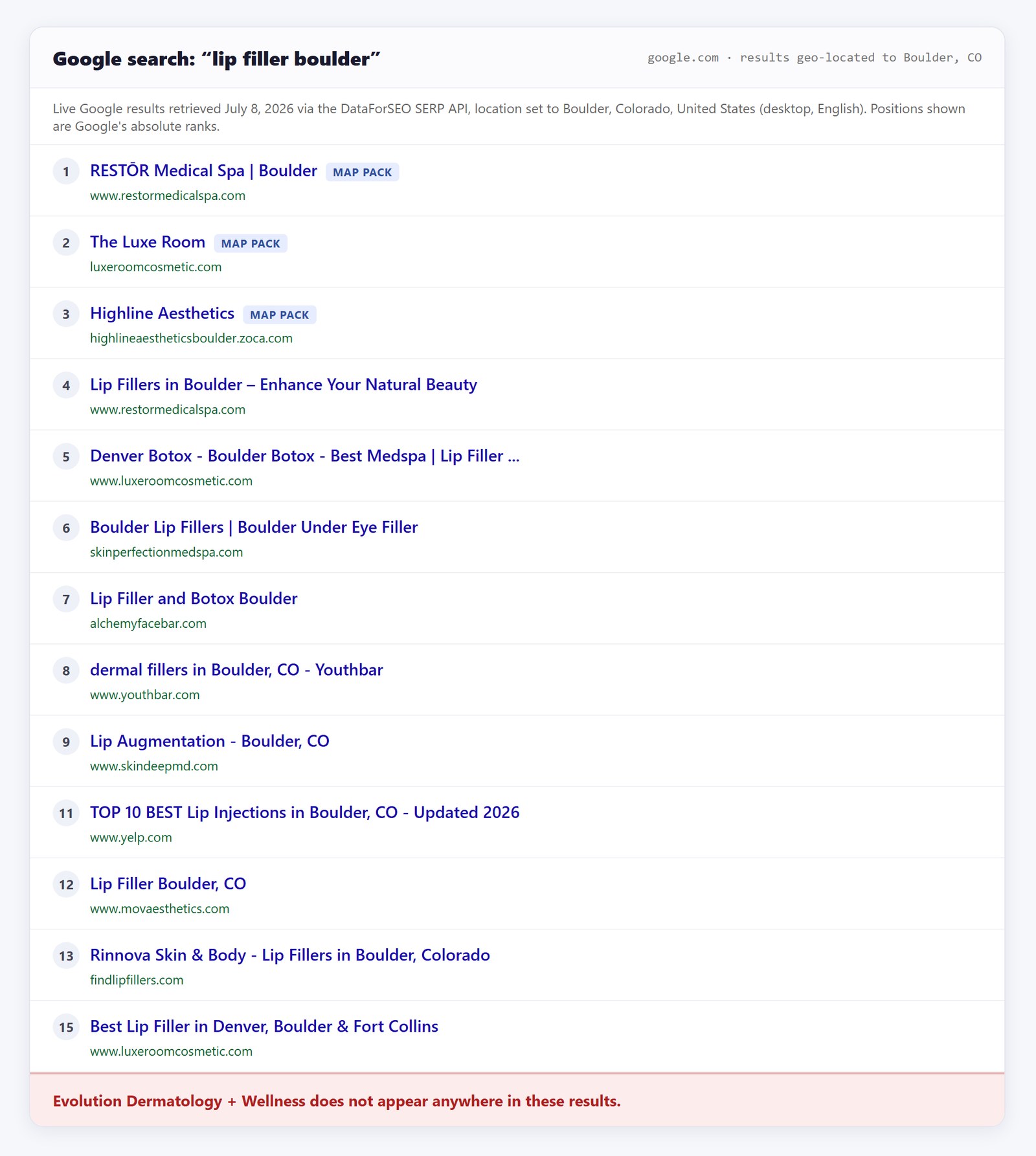Open 'Lip Filler and Botox Boulder' result

point(194,598)
